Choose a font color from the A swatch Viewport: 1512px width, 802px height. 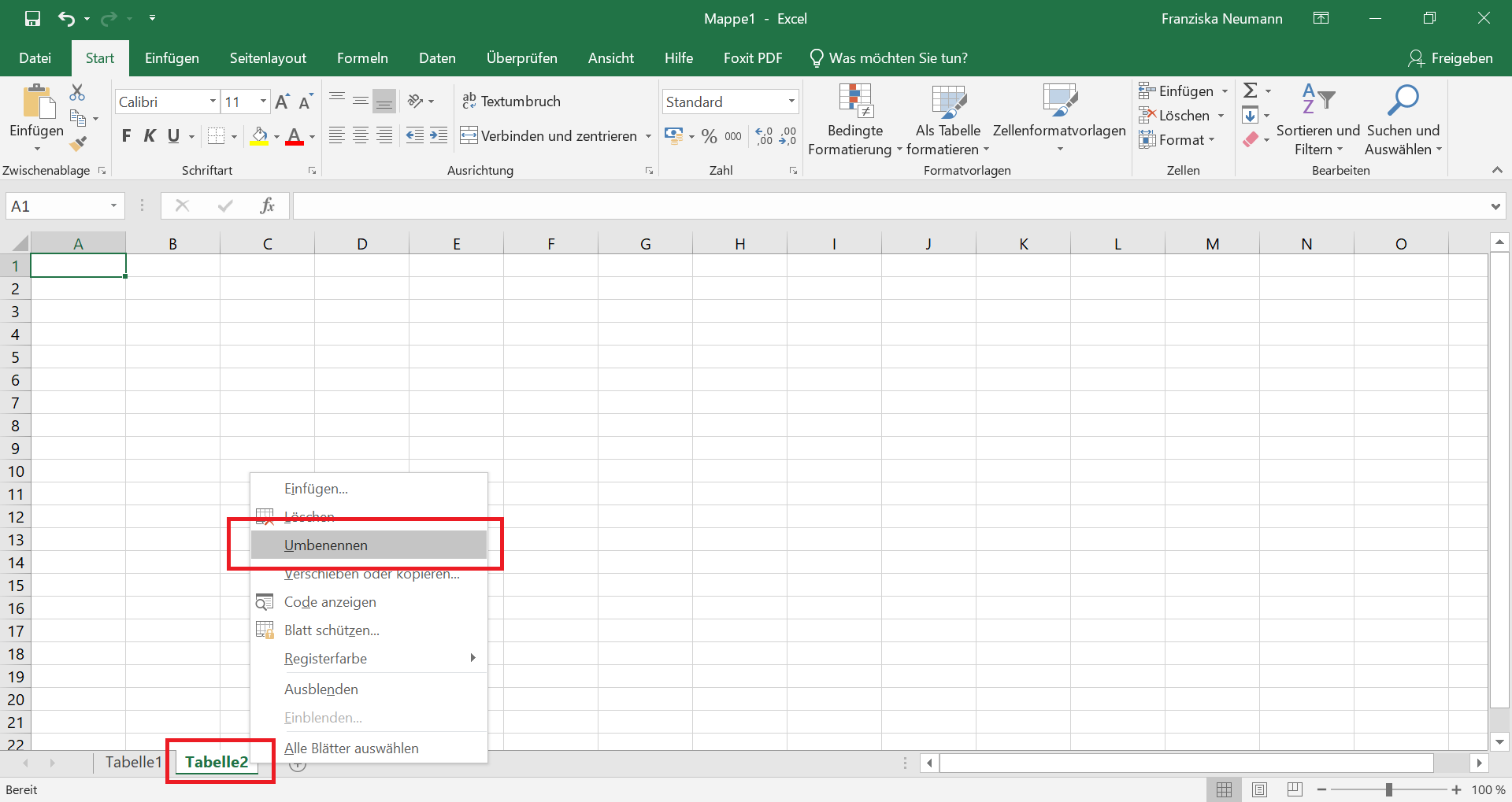click(295, 135)
